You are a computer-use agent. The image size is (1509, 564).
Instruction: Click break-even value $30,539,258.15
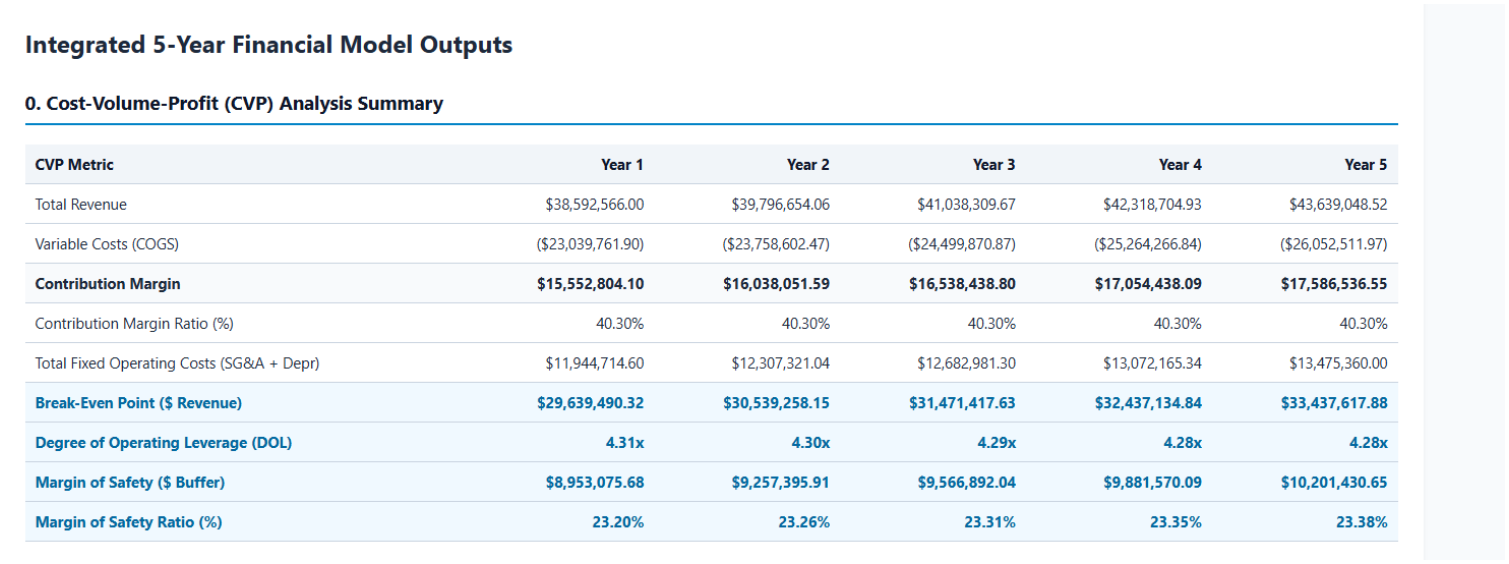tap(777, 403)
